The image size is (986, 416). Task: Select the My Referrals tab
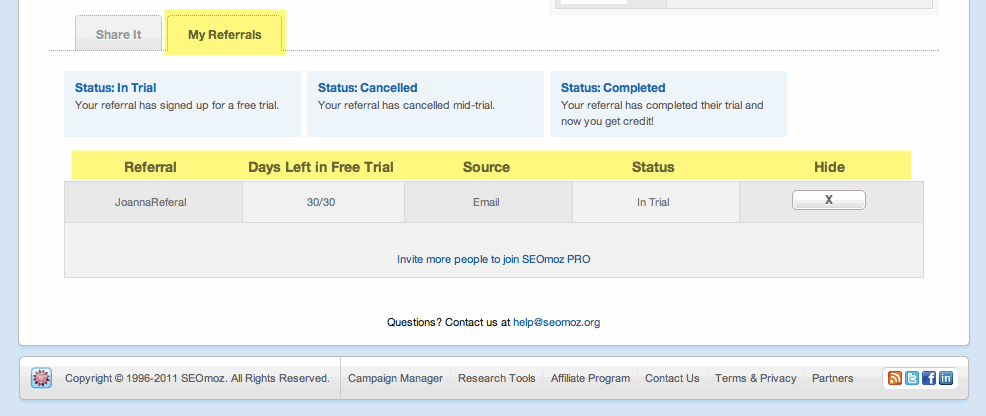pos(225,35)
